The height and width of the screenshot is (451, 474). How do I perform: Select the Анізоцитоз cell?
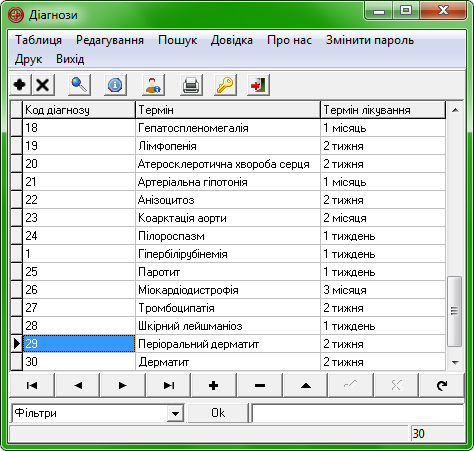pyautogui.click(x=228, y=200)
